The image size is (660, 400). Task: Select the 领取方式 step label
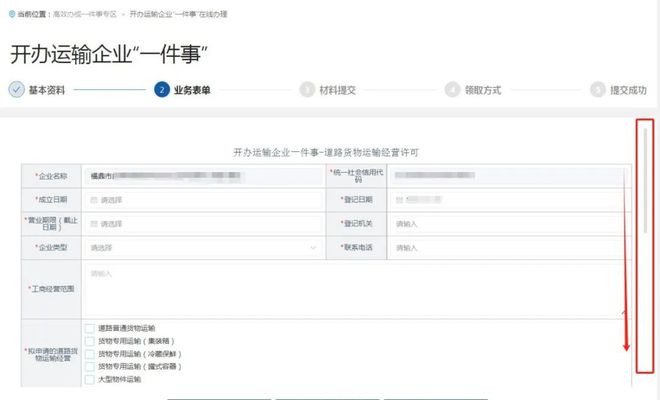(483, 90)
